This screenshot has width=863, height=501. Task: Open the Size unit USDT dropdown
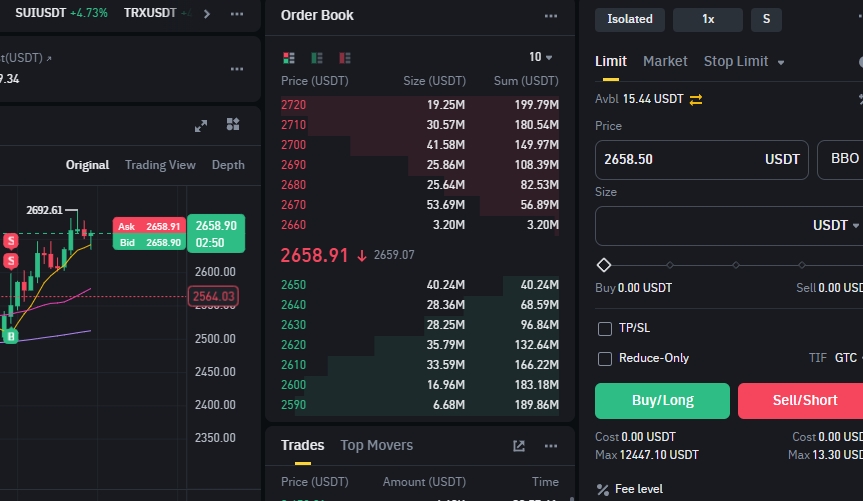pyautogui.click(x=835, y=225)
